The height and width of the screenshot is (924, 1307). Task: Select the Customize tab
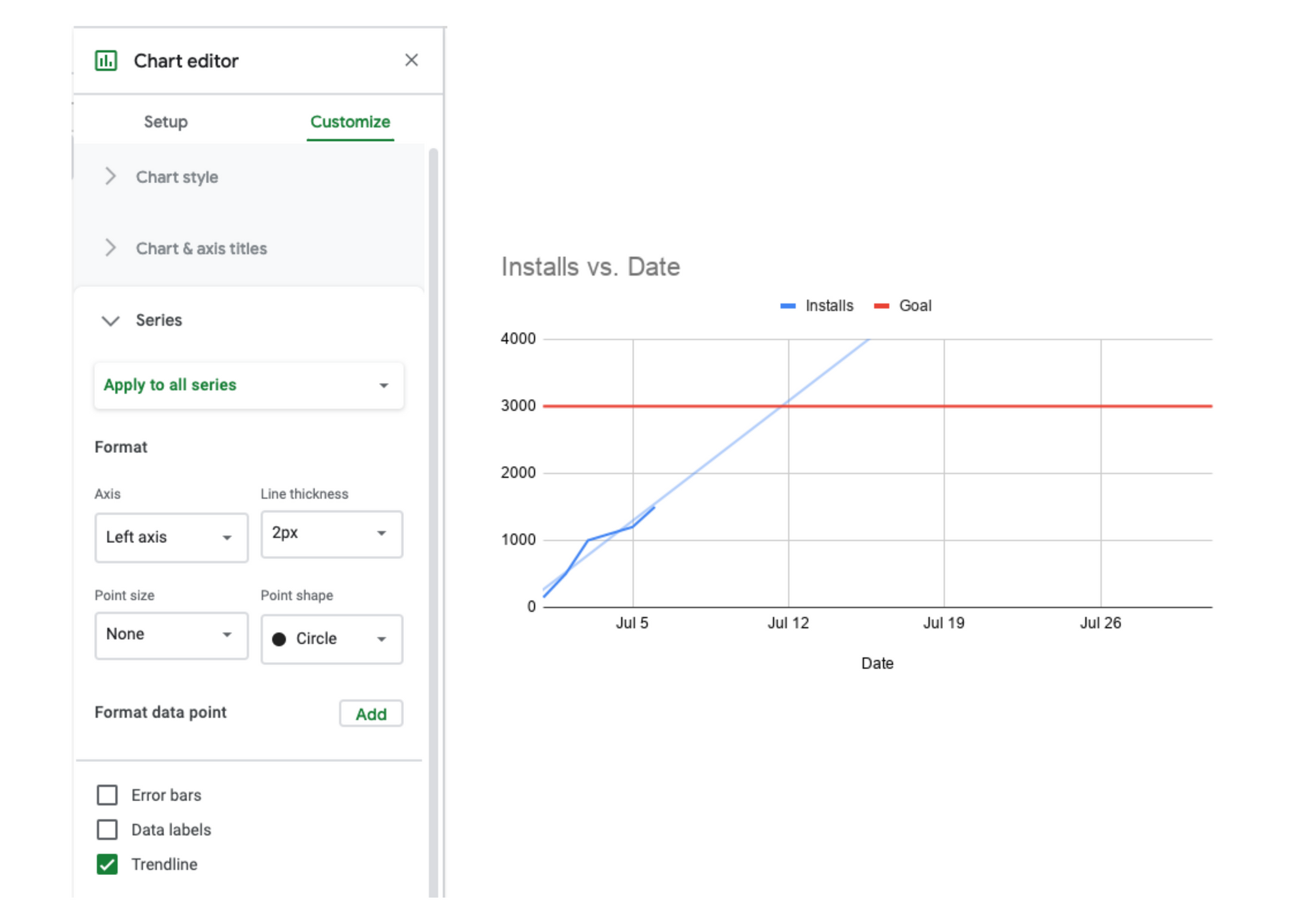[350, 122]
